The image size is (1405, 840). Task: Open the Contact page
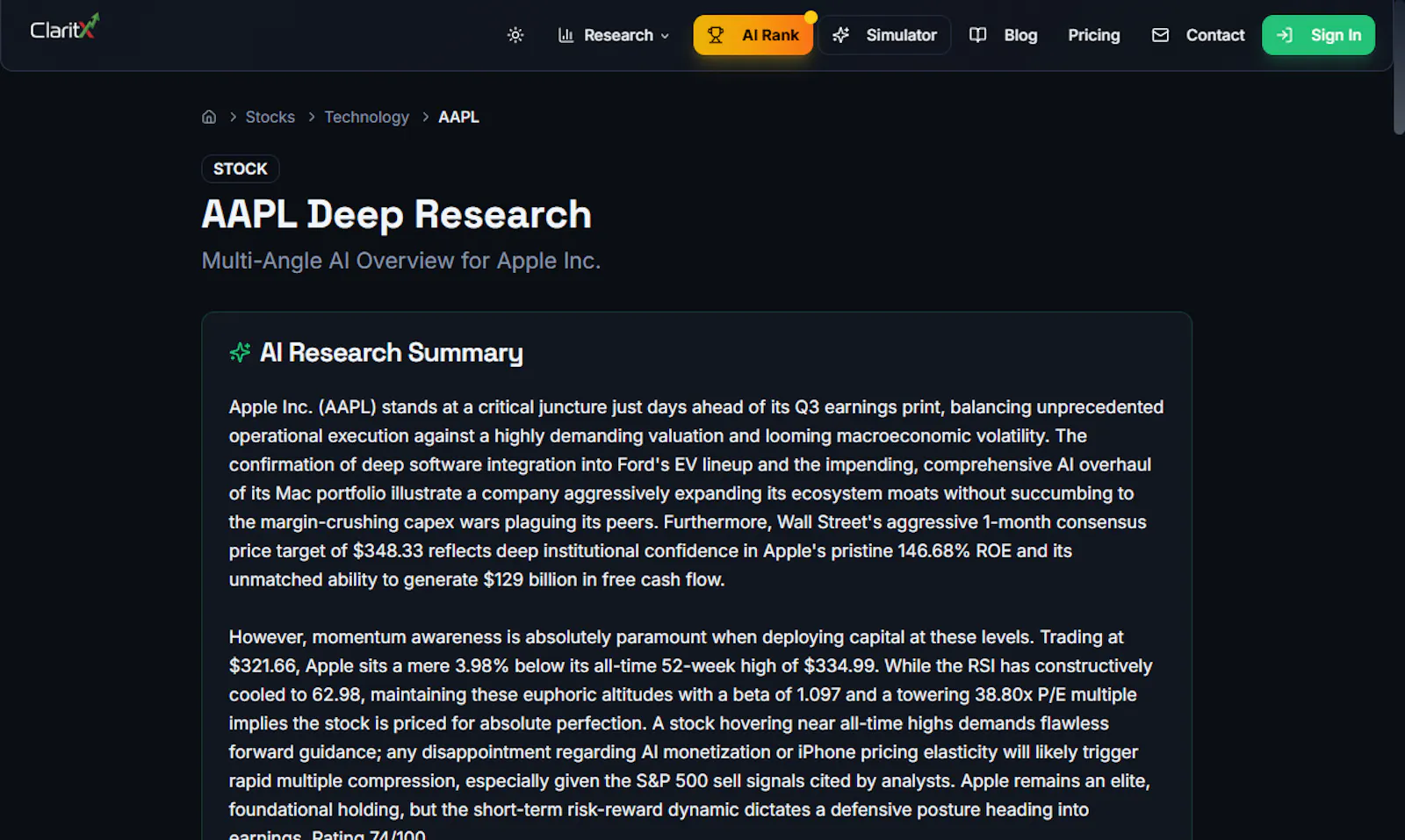pos(1198,35)
